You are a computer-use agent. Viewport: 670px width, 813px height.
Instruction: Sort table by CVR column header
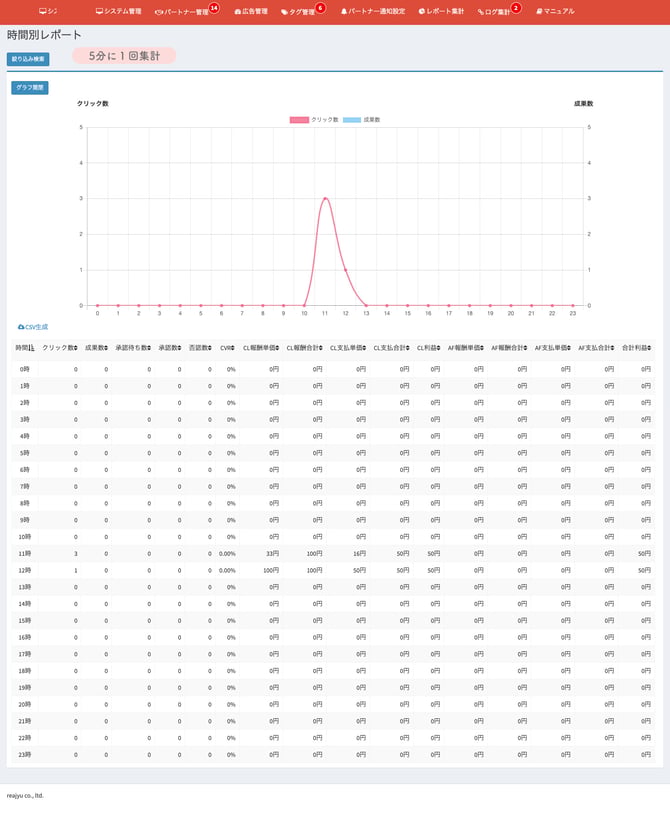click(x=227, y=348)
